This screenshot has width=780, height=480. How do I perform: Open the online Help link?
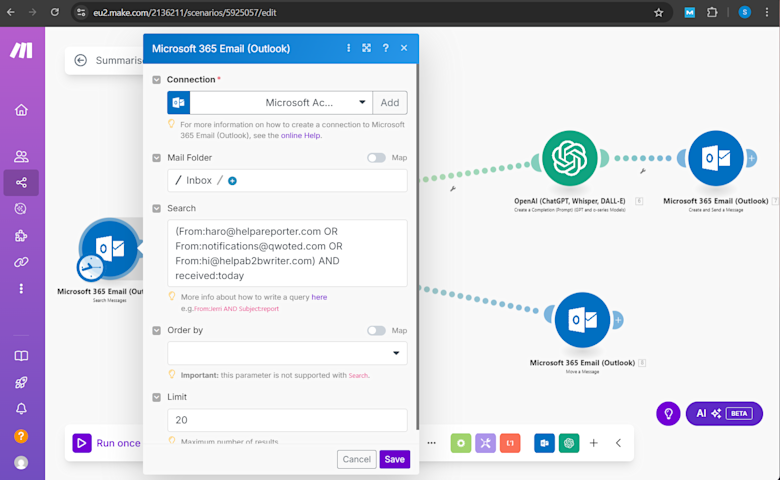300,135
